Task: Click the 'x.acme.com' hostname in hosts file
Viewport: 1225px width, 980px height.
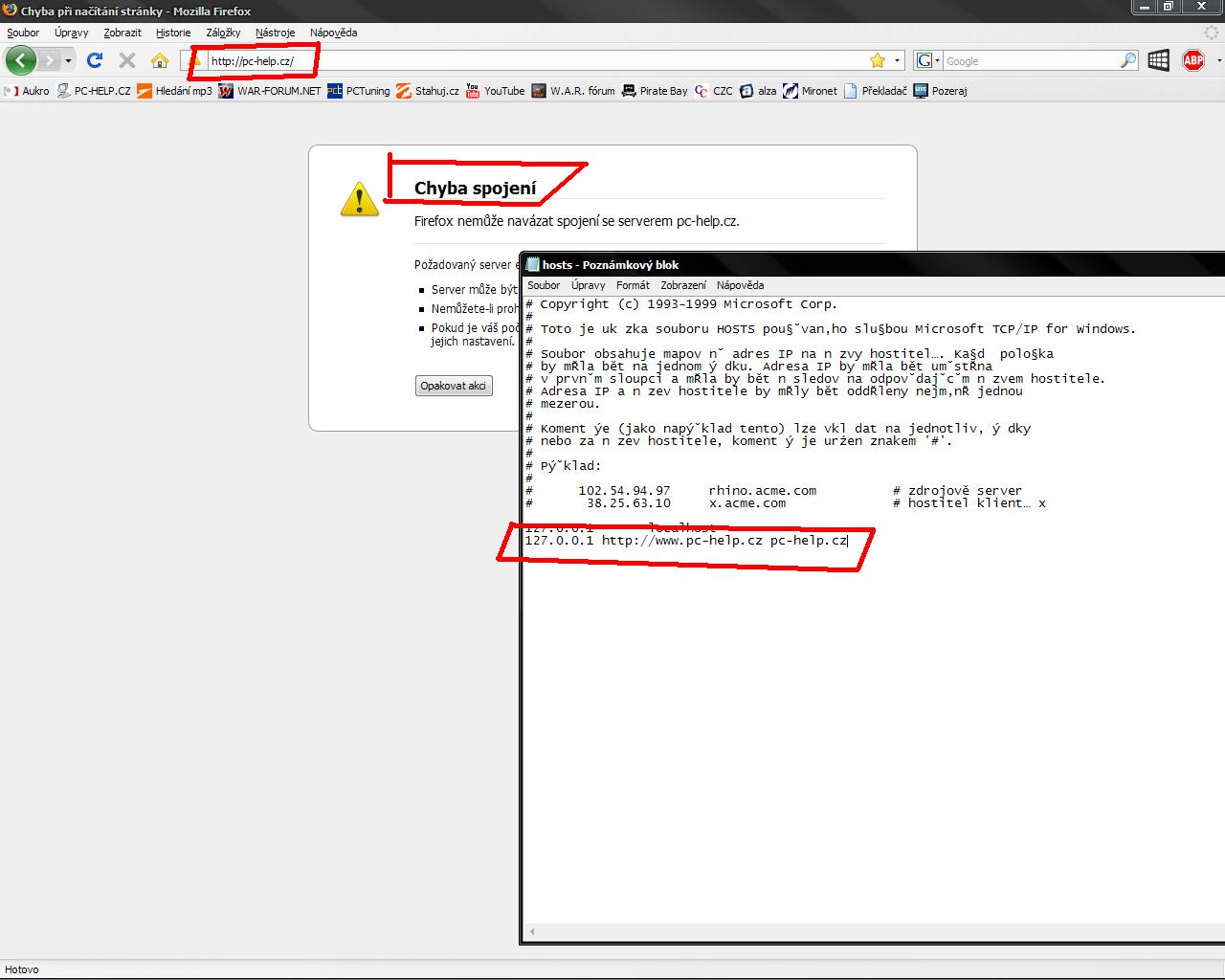Action: pyautogui.click(x=747, y=502)
